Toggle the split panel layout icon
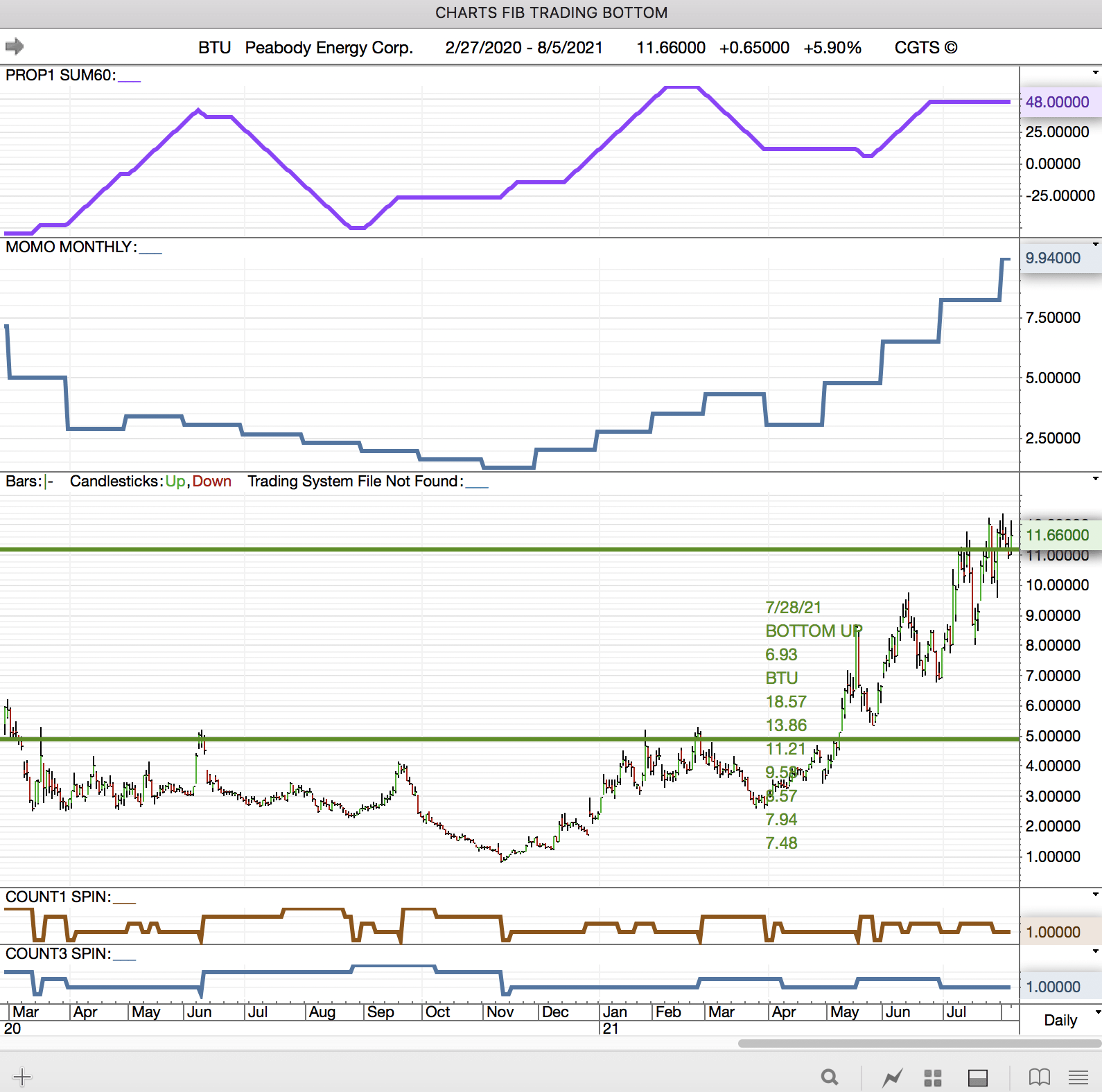 977,1077
